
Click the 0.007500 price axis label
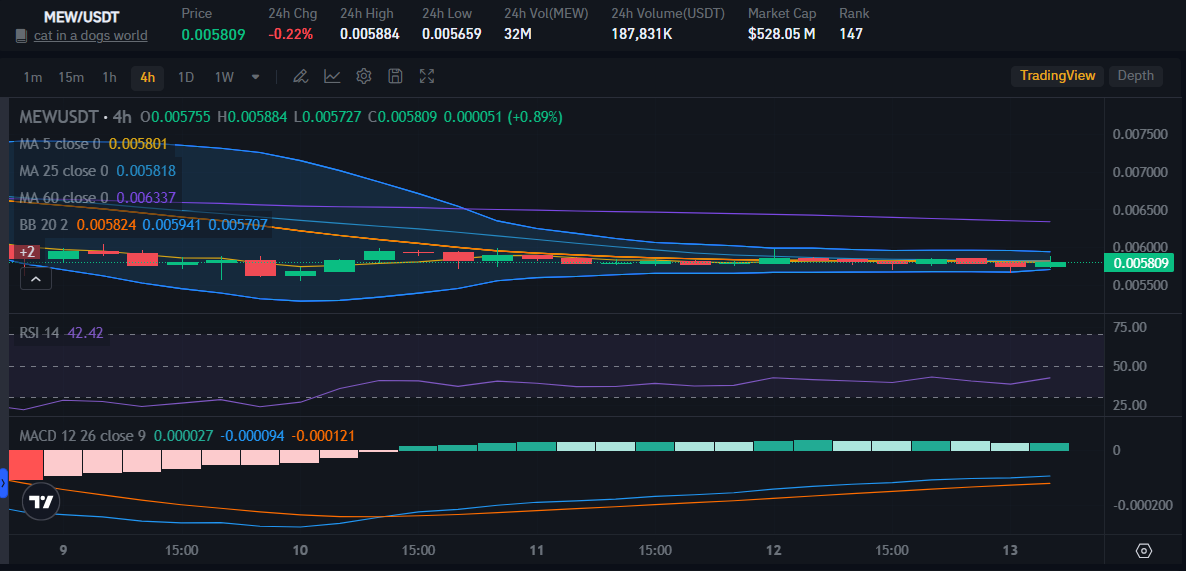pos(1140,135)
